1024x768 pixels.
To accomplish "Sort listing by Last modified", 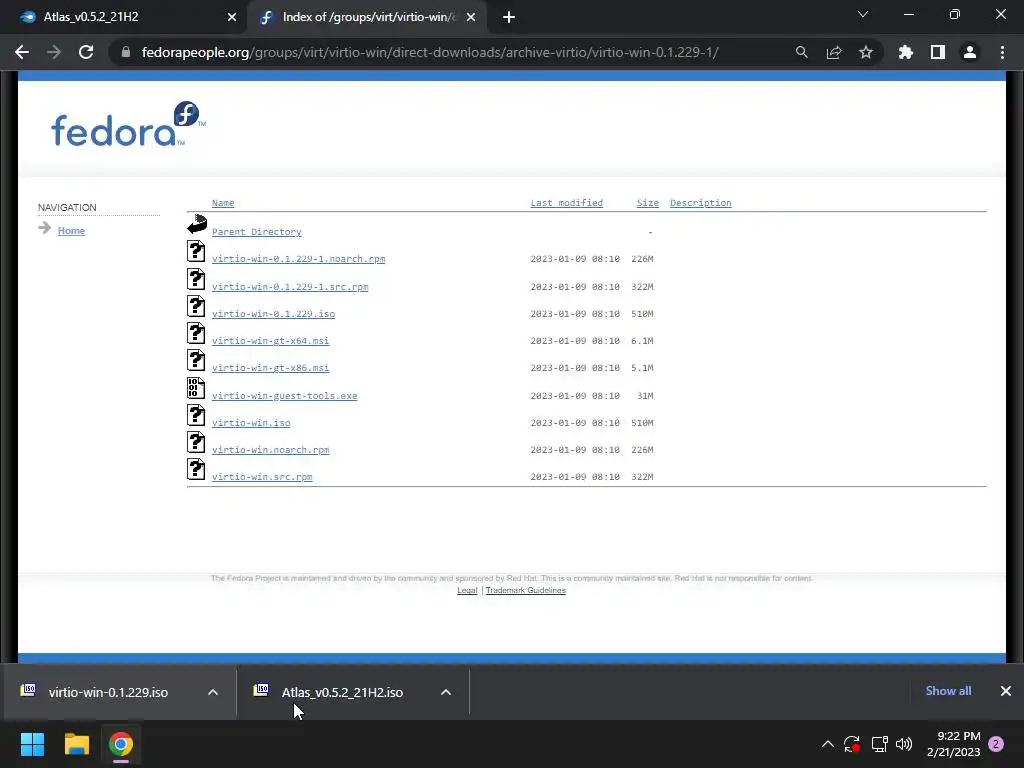I will [566, 203].
